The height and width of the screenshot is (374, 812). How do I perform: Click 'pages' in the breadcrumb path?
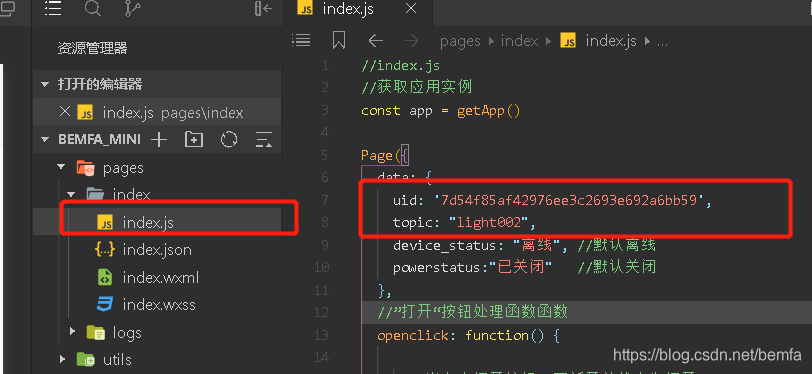tap(460, 41)
